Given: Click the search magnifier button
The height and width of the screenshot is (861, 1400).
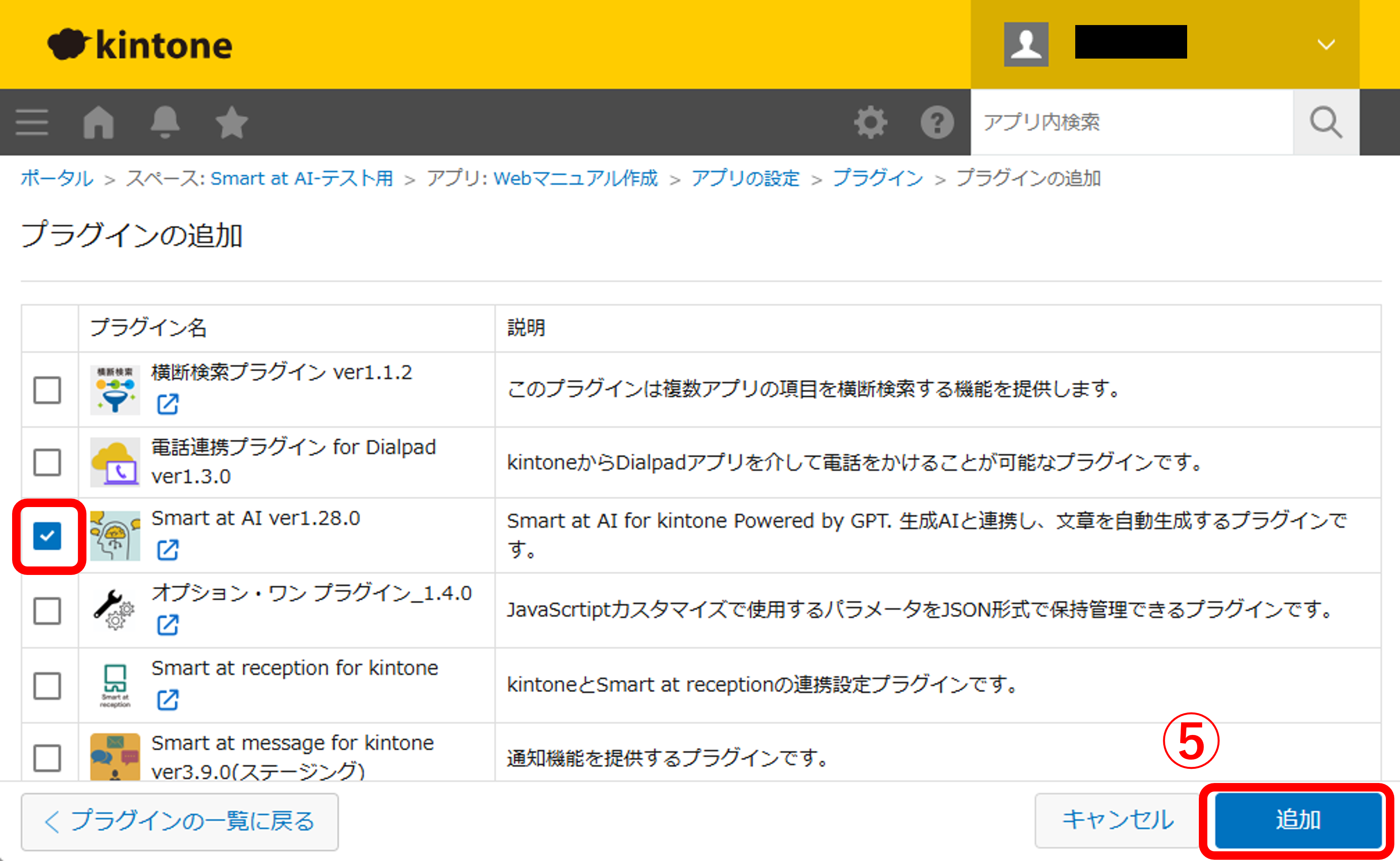Looking at the screenshot, I should coord(1326,122).
